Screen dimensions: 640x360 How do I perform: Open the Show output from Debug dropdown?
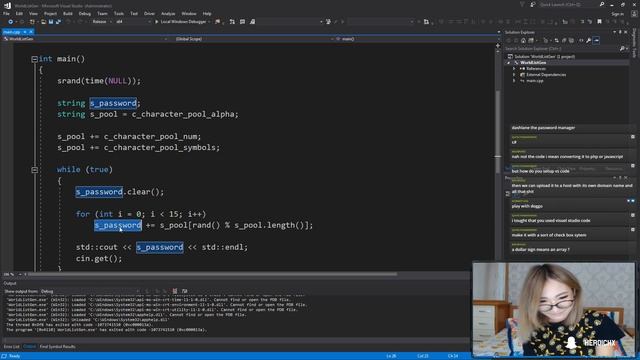(89, 291)
